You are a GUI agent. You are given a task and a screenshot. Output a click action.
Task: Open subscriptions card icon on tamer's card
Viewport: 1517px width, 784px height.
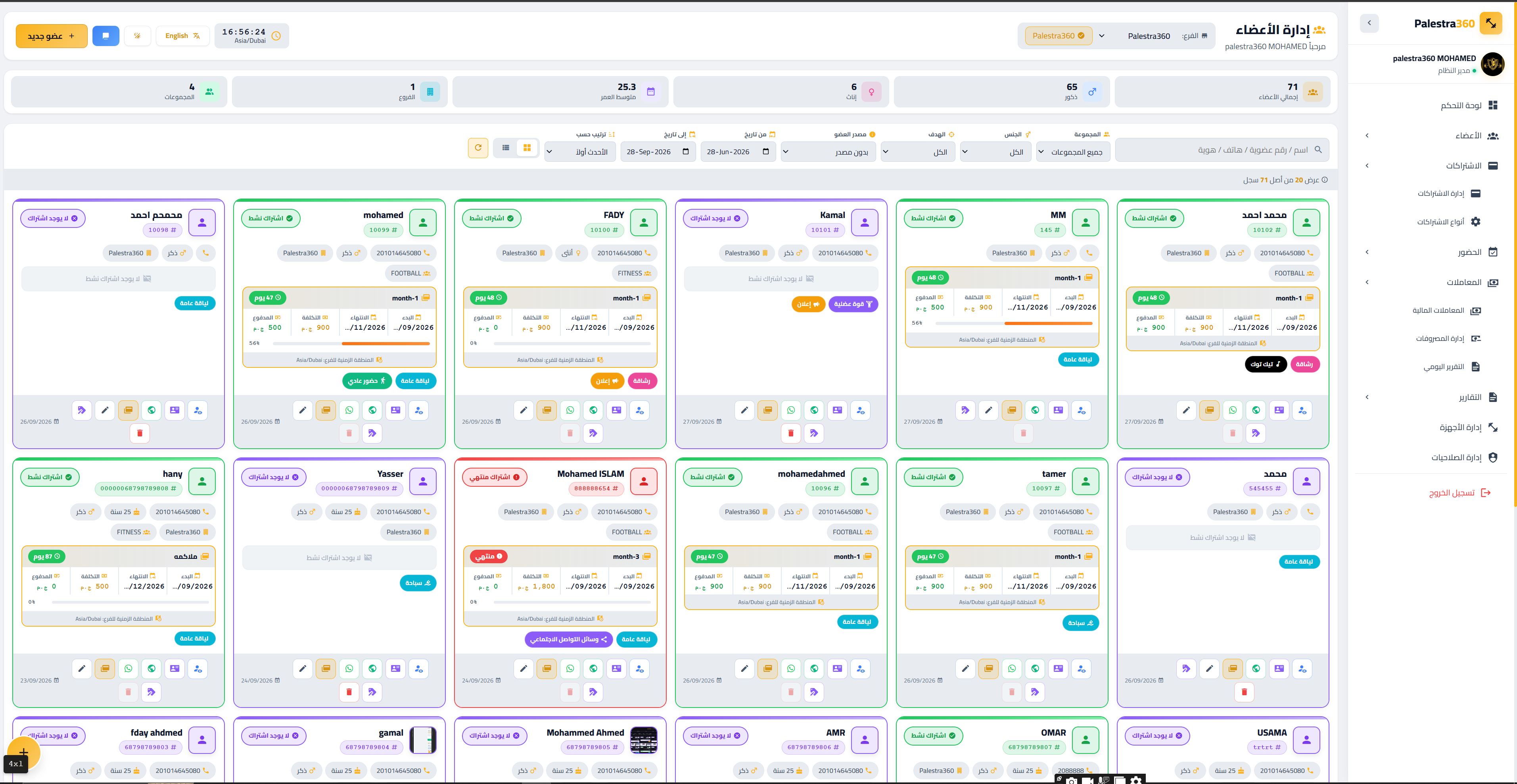tap(989, 669)
